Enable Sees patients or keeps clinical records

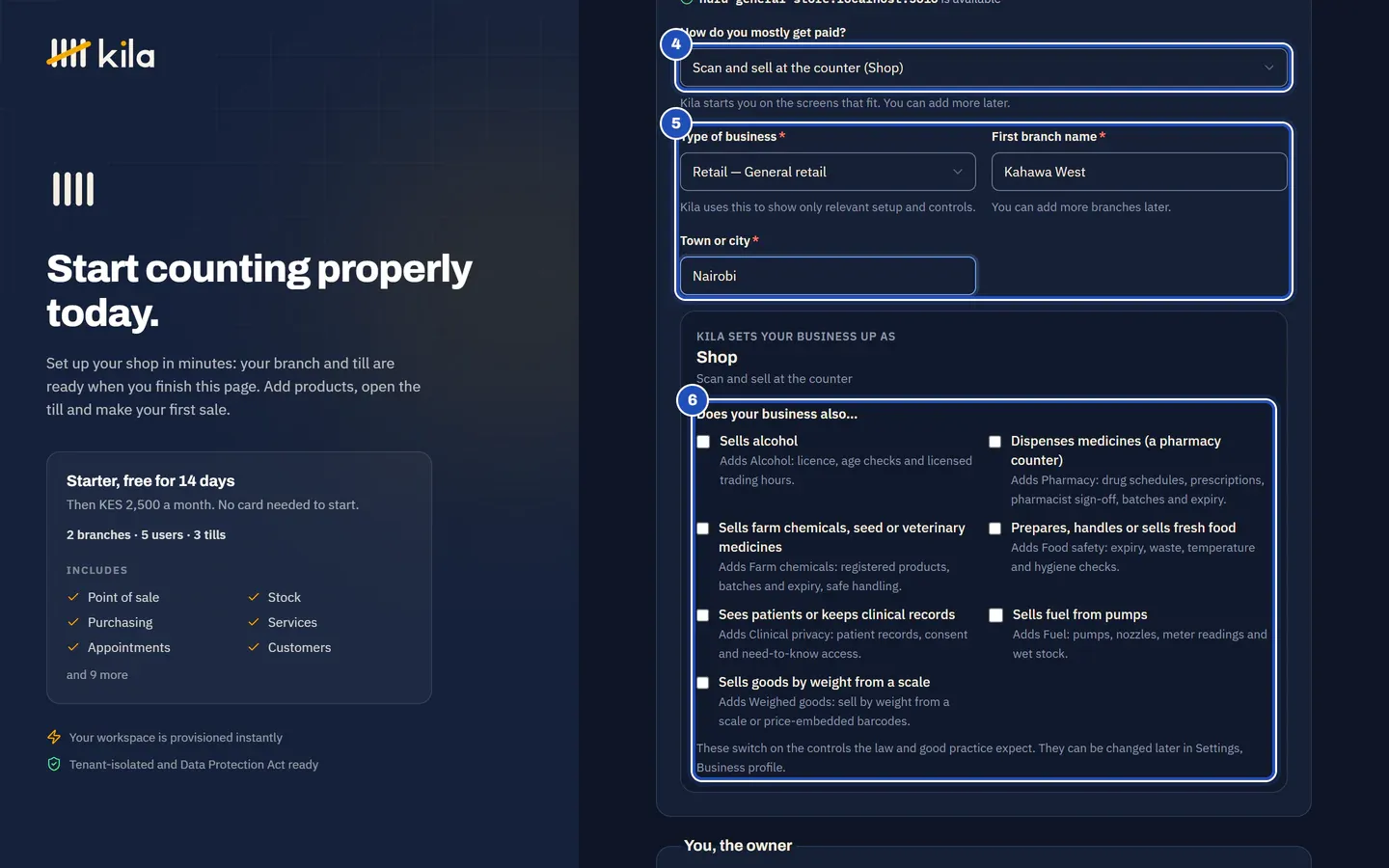(703, 615)
